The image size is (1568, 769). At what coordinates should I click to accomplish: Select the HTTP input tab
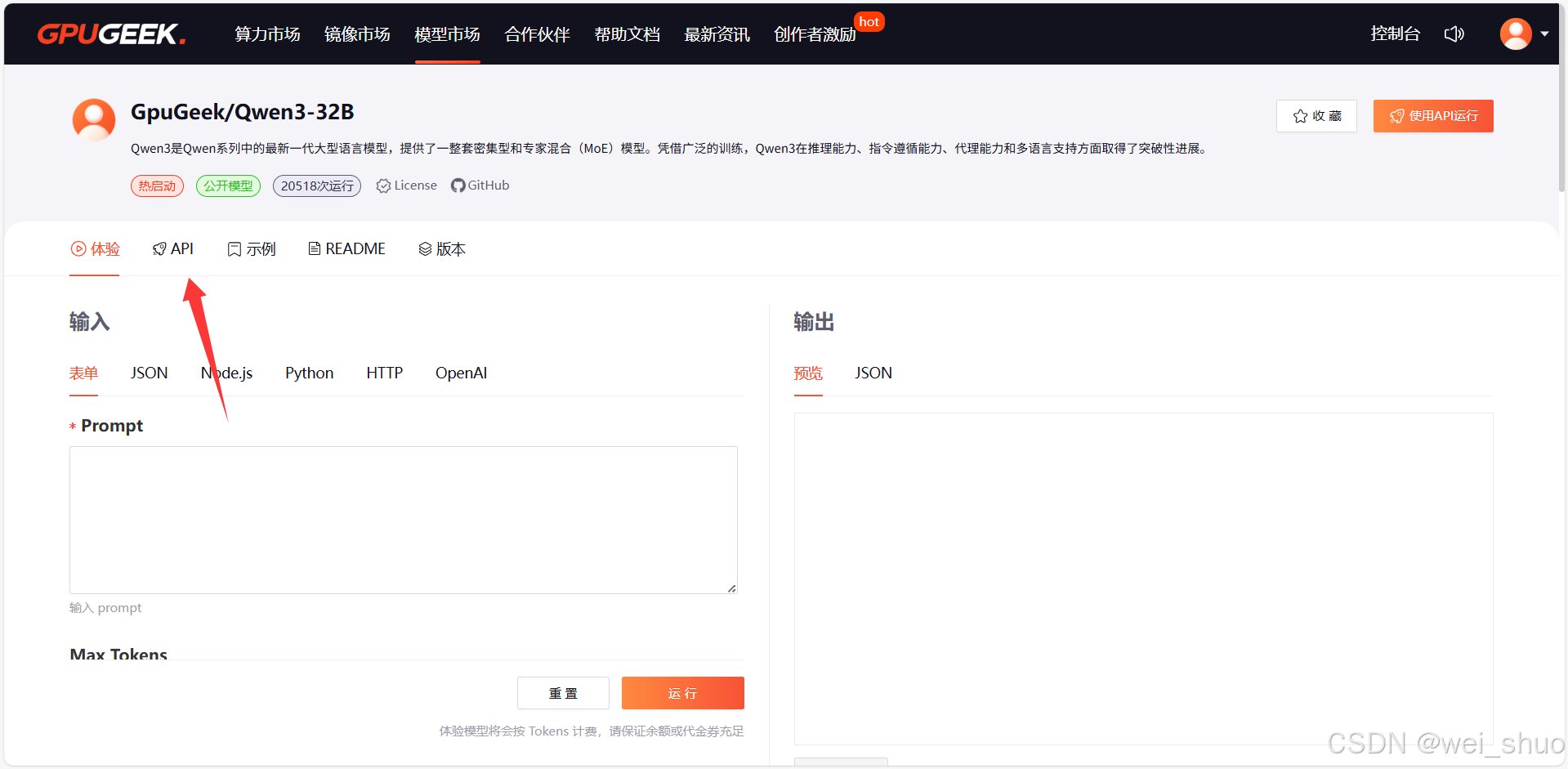click(x=384, y=373)
